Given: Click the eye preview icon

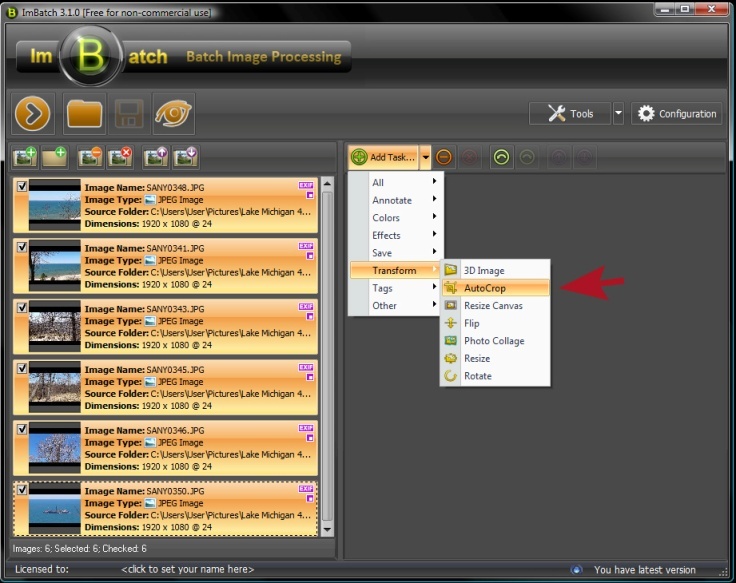Looking at the screenshot, I should [173, 114].
